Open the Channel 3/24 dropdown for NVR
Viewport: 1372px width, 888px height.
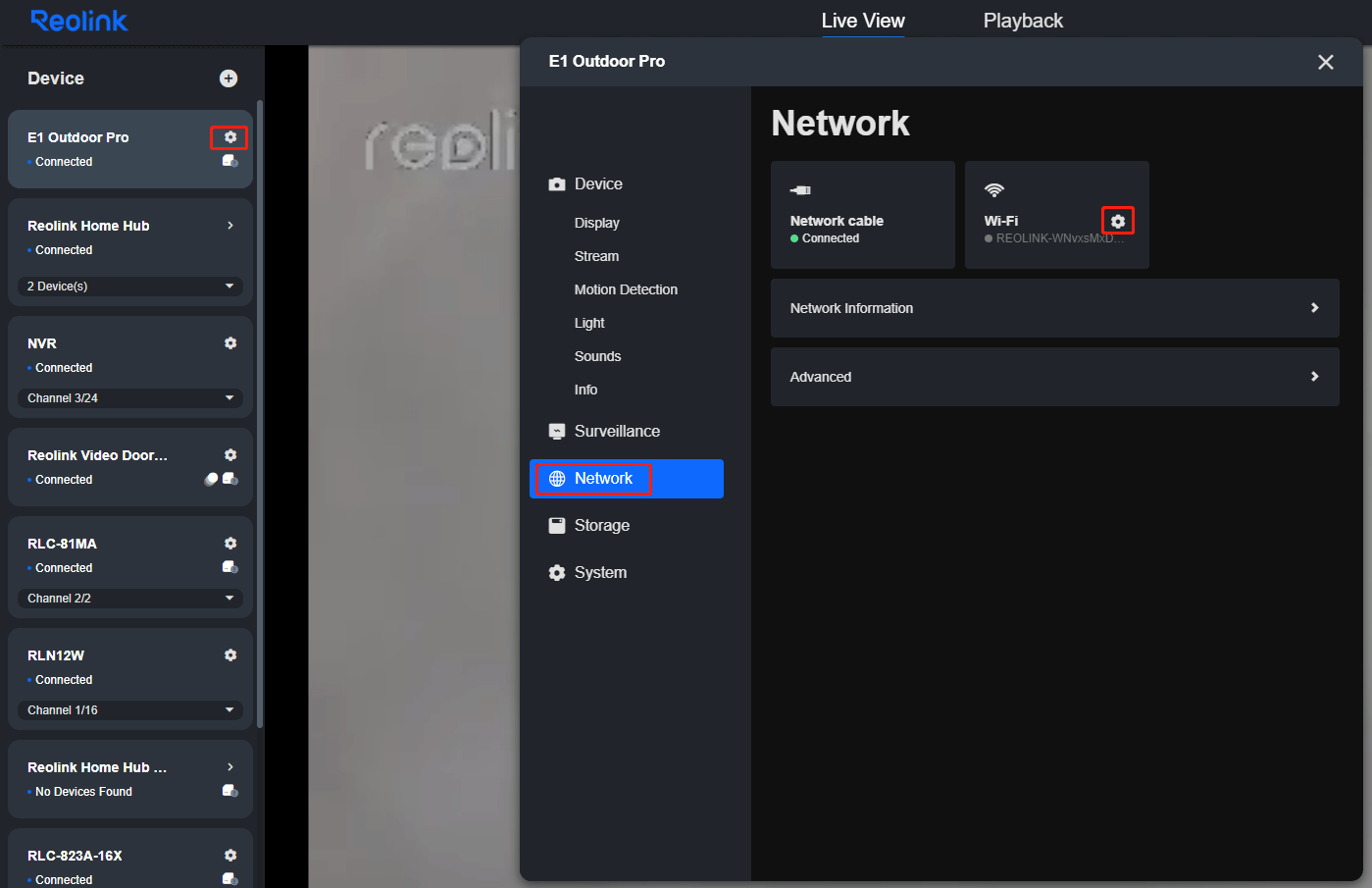pos(130,398)
